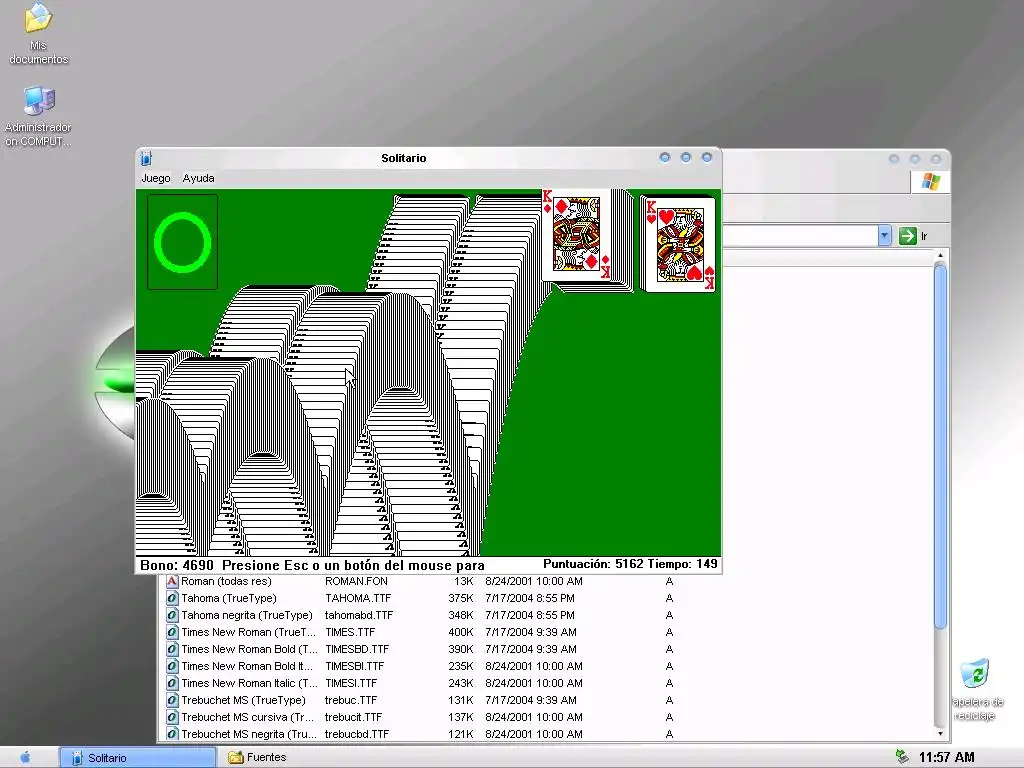Image resolution: width=1024 pixels, height=768 pixels.
Task: Click file name trebucit.TTF
Action: point(353,717)
